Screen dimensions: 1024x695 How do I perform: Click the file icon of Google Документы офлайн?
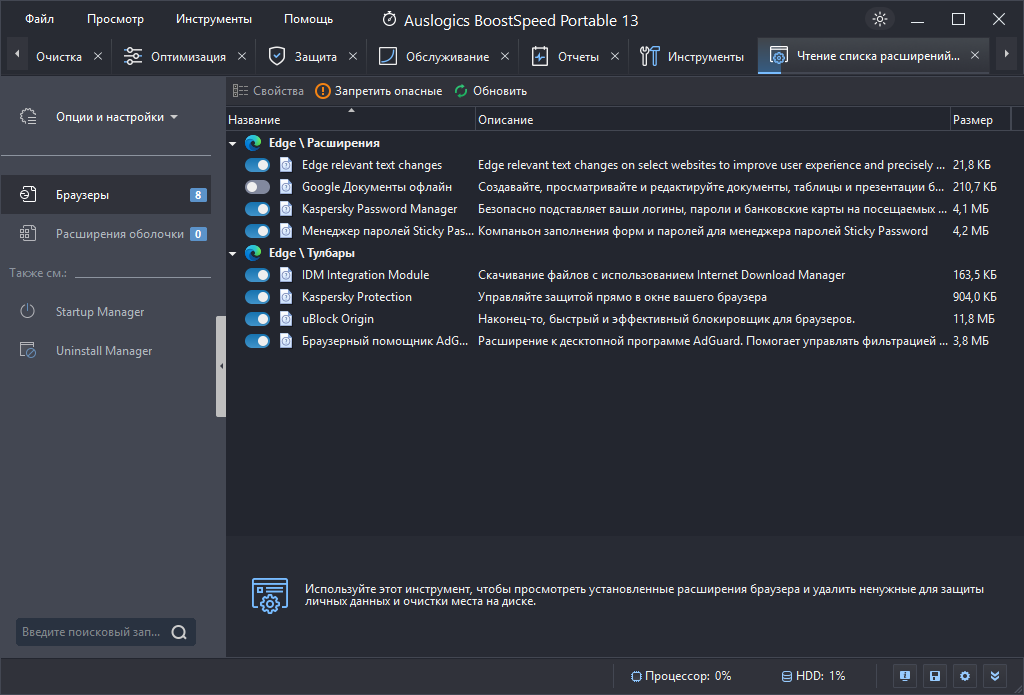286,187
